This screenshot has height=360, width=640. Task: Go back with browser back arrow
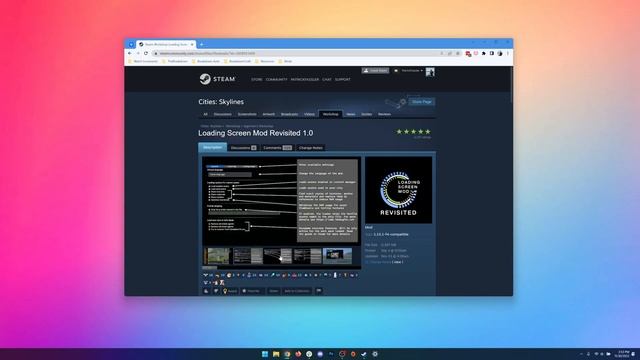coord(130,53)
